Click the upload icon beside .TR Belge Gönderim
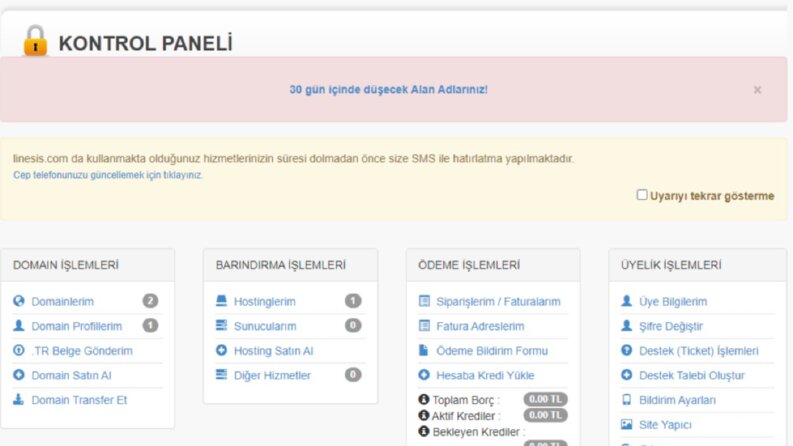Viewport: 793px width, 446px height. [x=19, y=350]
